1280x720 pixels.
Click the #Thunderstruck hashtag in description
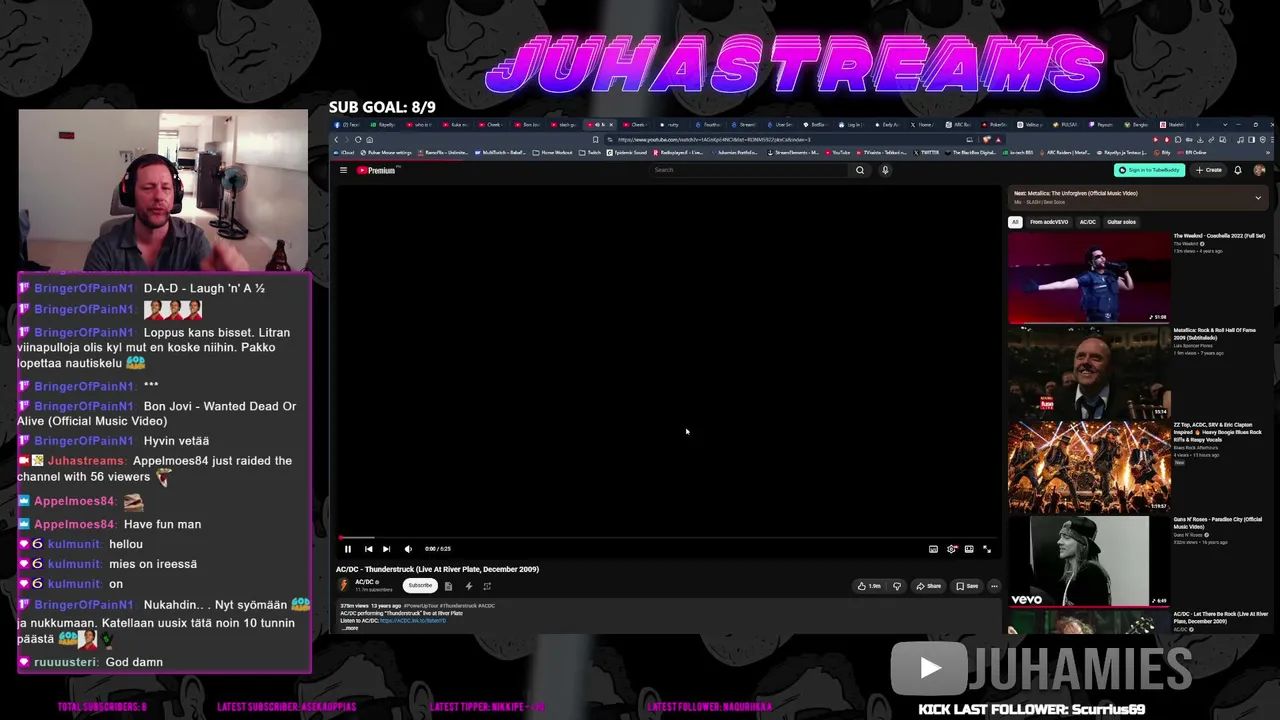tap(458, 606)
